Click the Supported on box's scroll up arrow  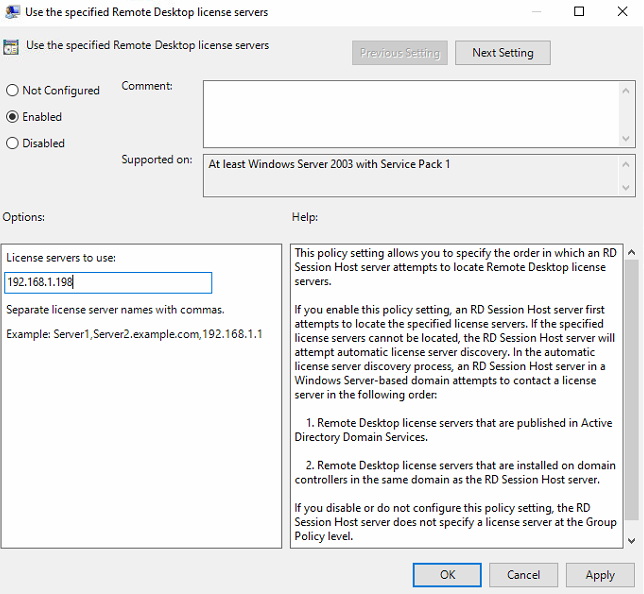pyautogui.click(x=626, y=161)
